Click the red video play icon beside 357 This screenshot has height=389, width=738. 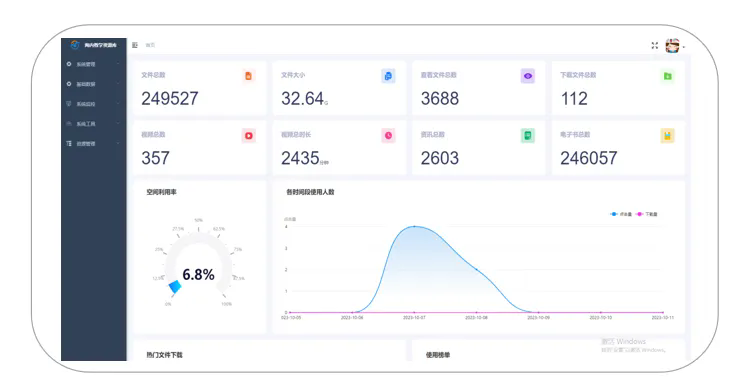tap(249, 136)
